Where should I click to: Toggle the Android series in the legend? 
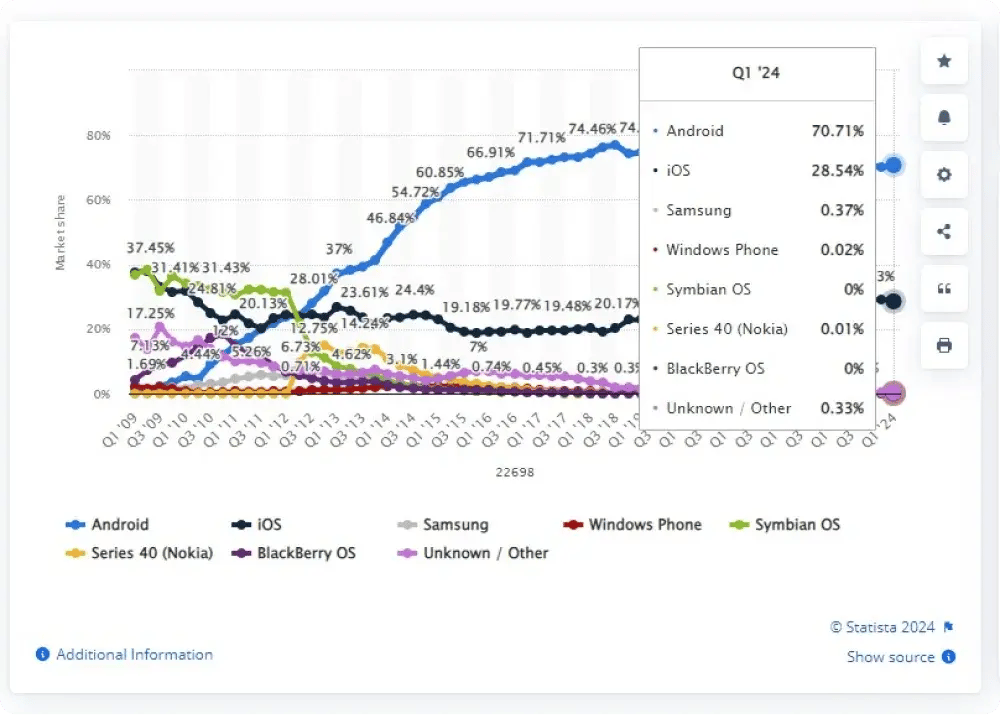(x=115, y=524)
